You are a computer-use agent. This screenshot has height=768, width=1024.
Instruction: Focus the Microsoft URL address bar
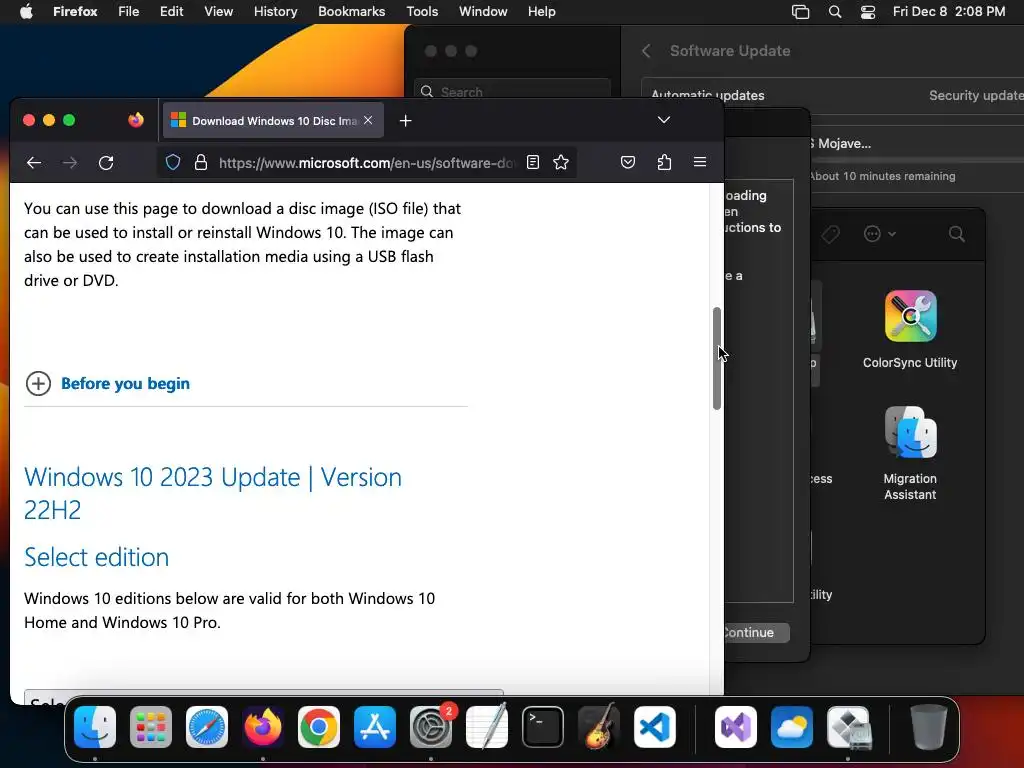pyautogui.click(x=366, y=163)
